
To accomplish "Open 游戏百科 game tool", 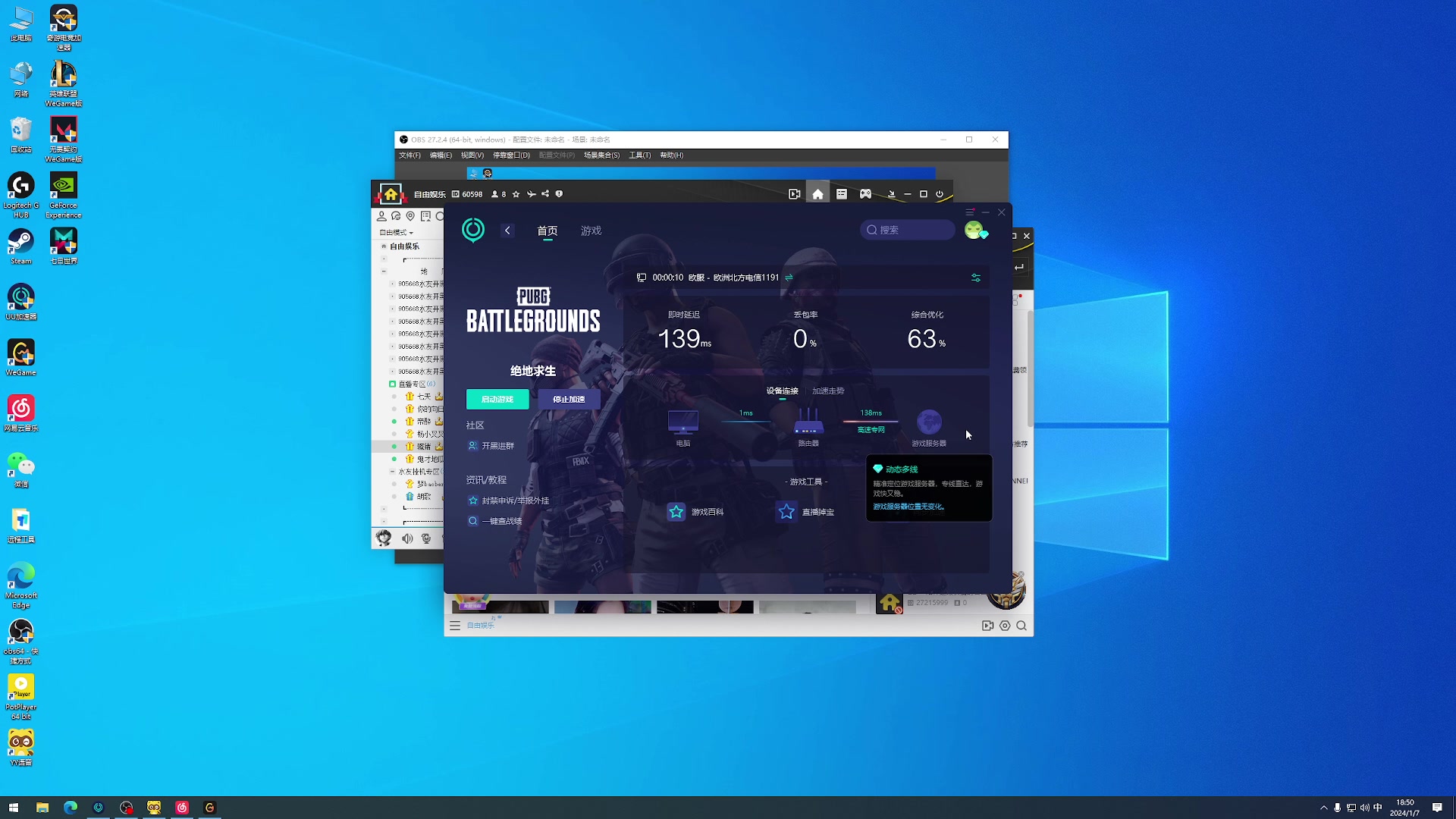I will tap(695, 512).
